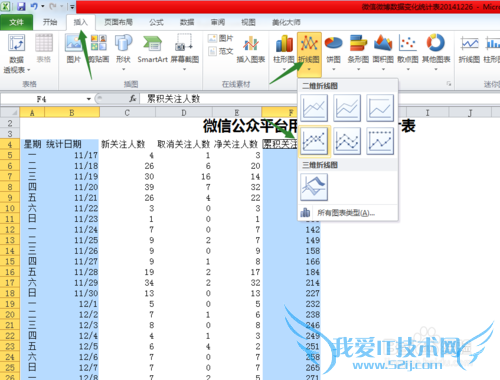Choose the stacked line chart thumbnail
This screenshot has width=500, height=380.
(347, 108)
